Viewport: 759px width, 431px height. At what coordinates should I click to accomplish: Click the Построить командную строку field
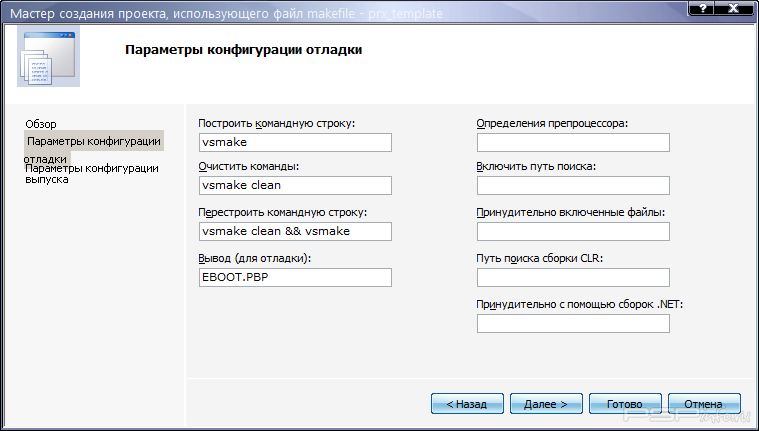294,142
